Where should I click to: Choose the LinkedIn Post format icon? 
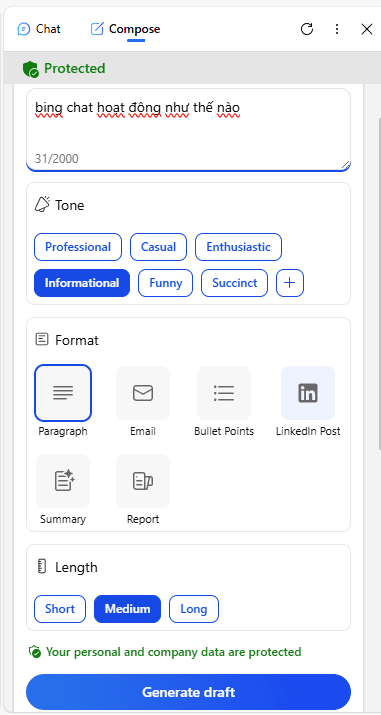coord(308,393)
